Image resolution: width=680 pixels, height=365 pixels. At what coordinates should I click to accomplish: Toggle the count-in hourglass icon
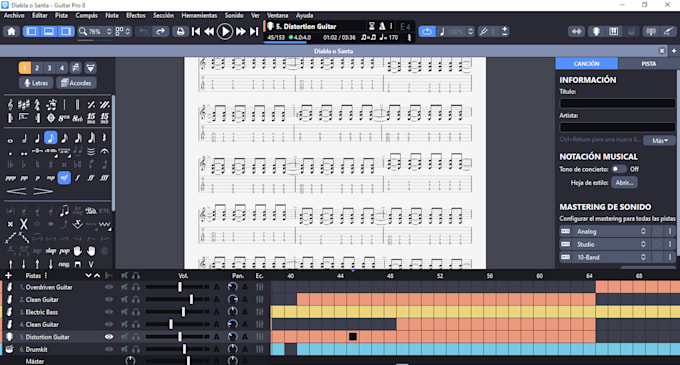pos(372,26)
